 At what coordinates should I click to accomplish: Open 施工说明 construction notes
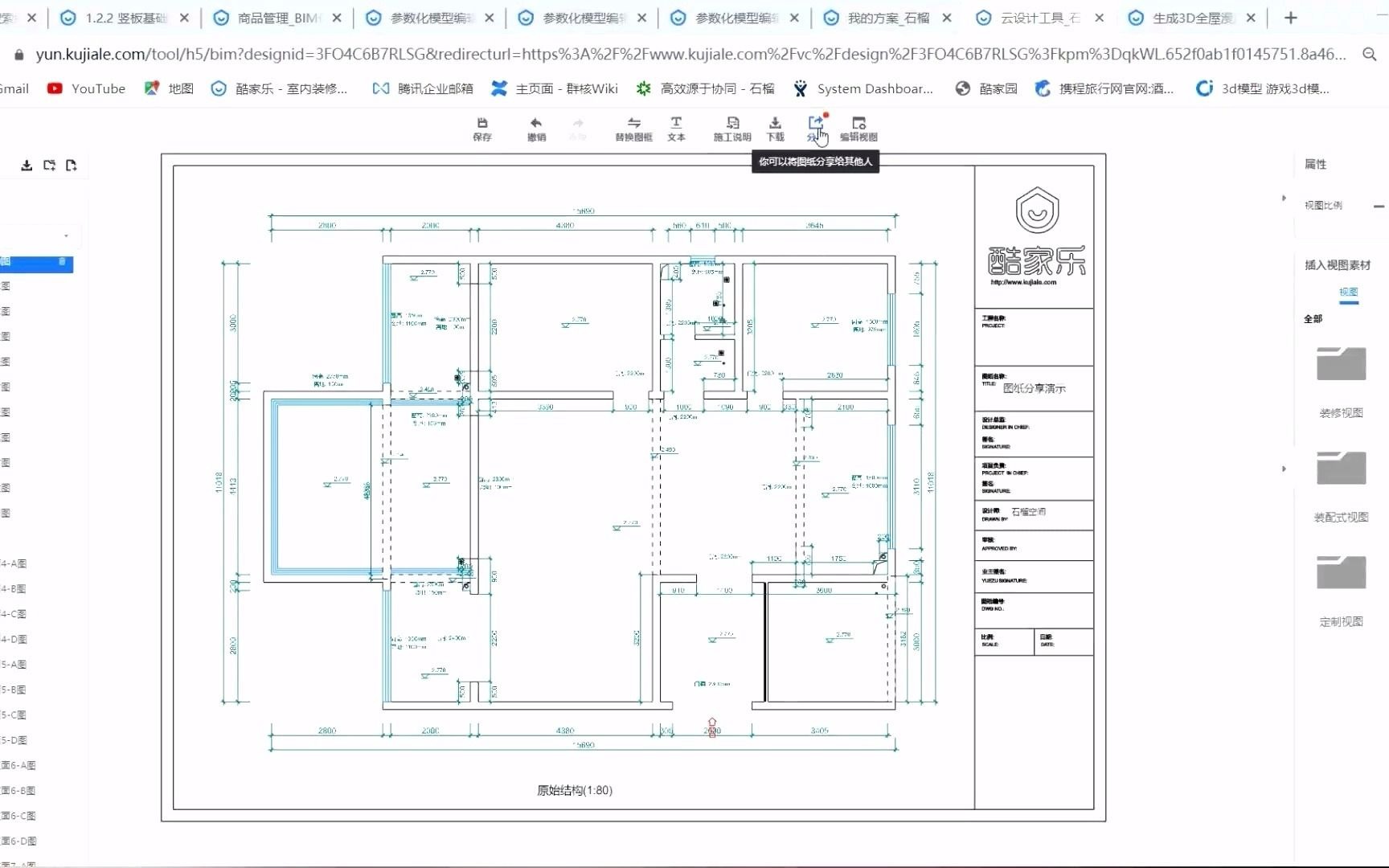pos(732,129)
